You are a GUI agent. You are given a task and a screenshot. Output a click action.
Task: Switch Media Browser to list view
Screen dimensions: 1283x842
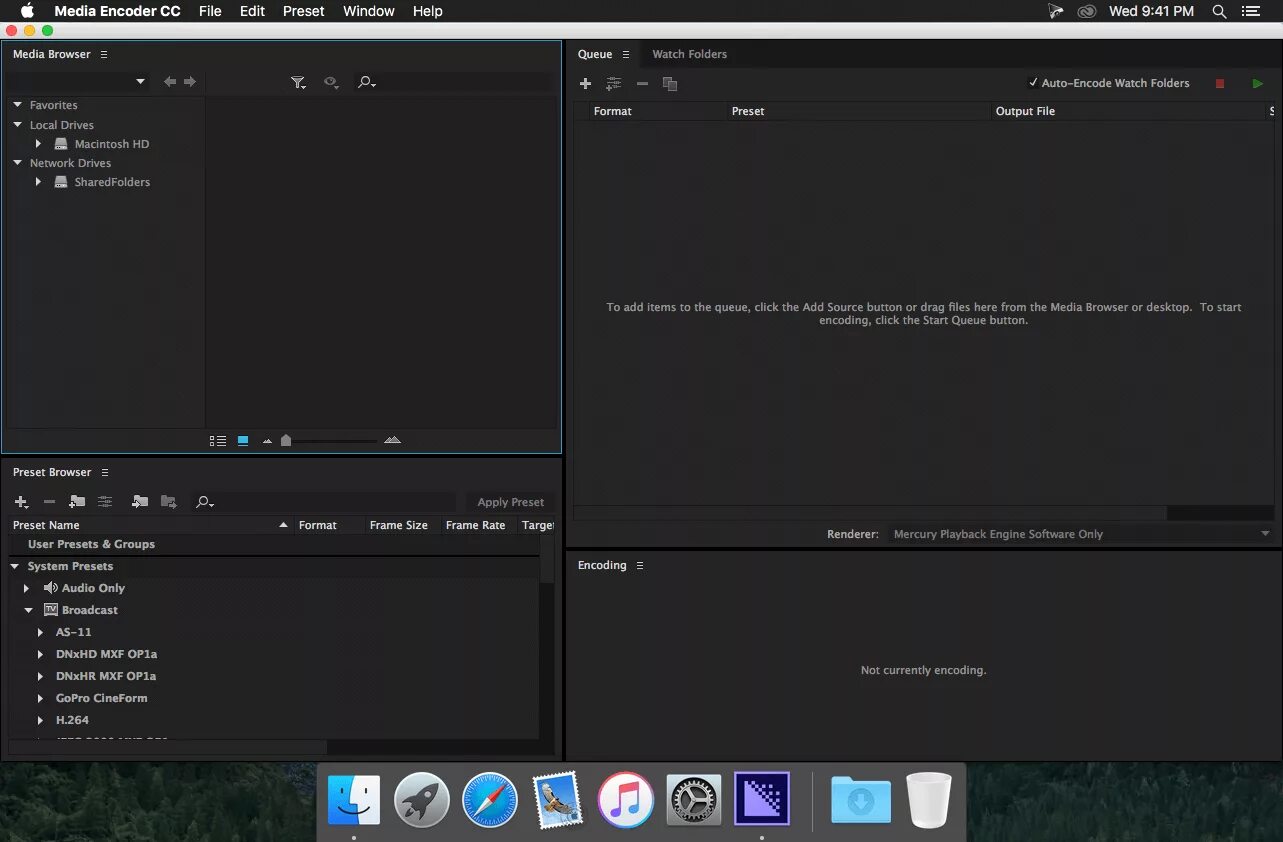(218, 440)
